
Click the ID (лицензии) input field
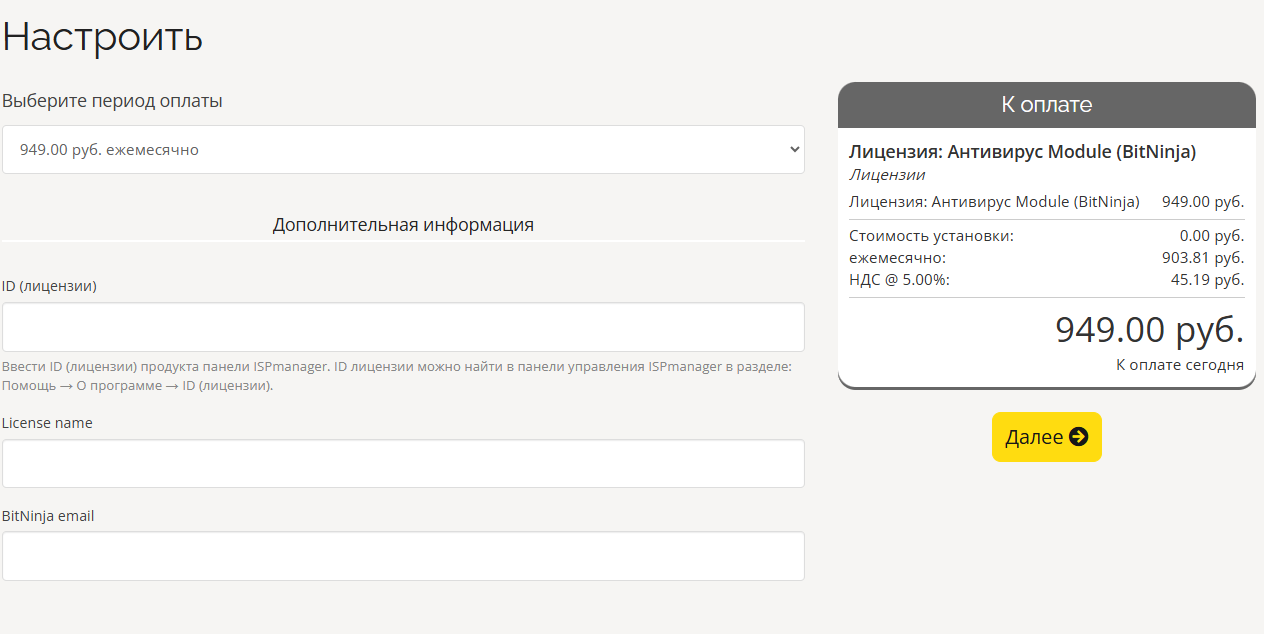[x=403, y=327]
